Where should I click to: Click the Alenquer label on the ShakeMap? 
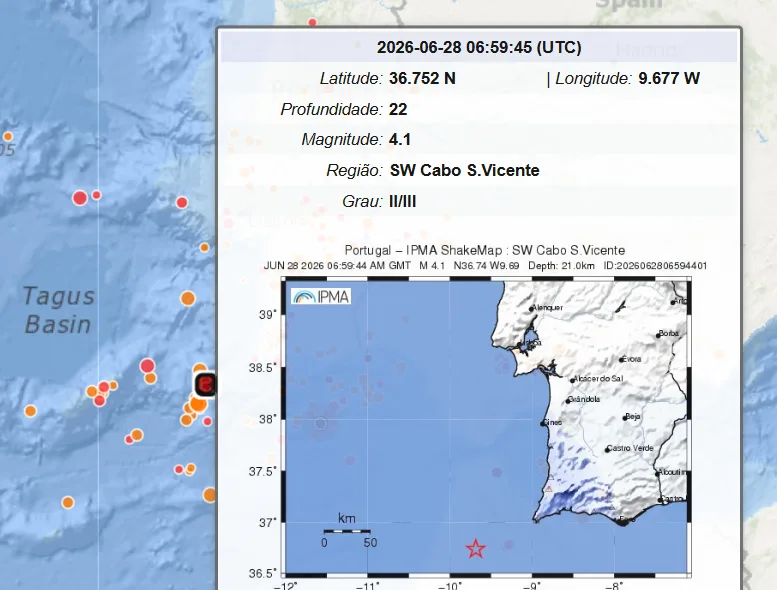click(547, 308)
